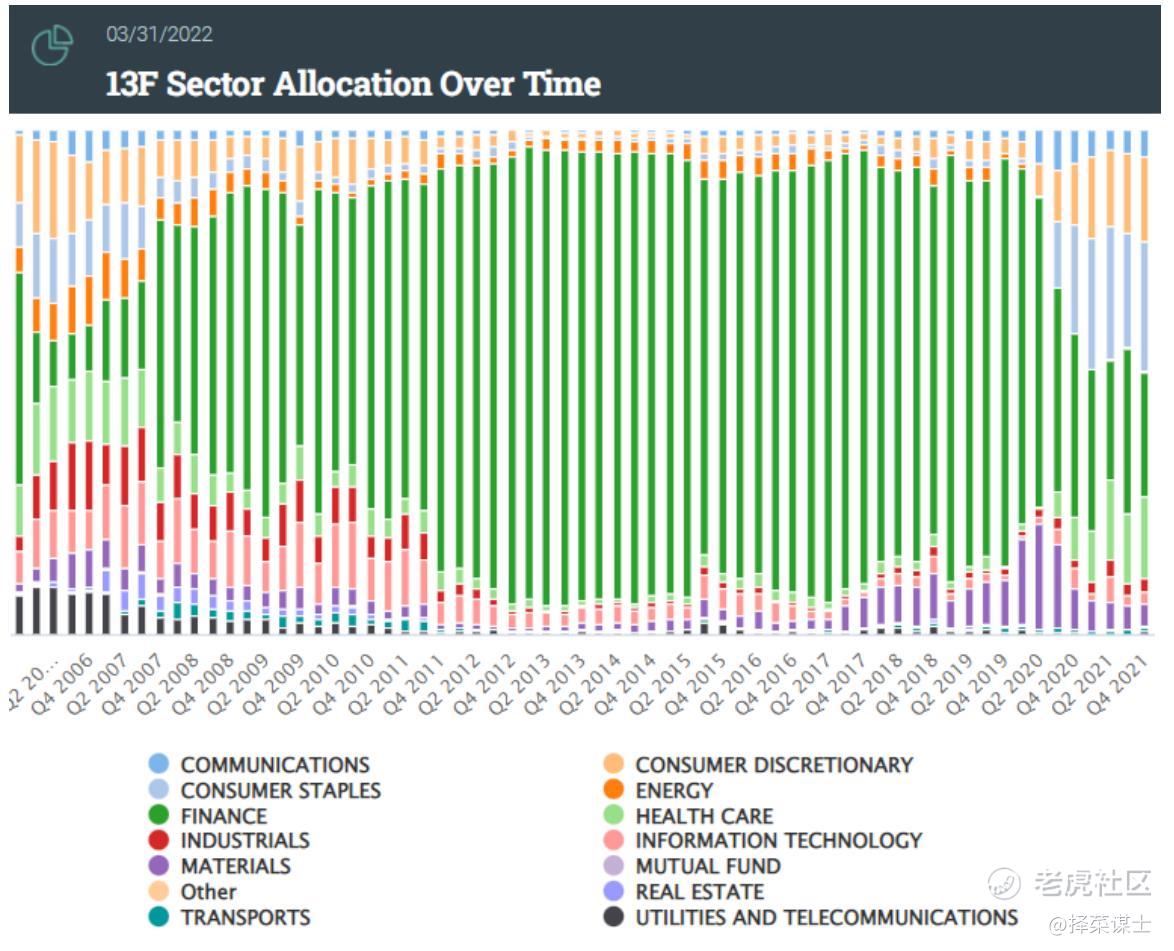This screenshot has width=1174, height=951.
Task: Click the UTILITIES AND TELECOMMUNICATIONS legend dot
Action: (614, 917)
